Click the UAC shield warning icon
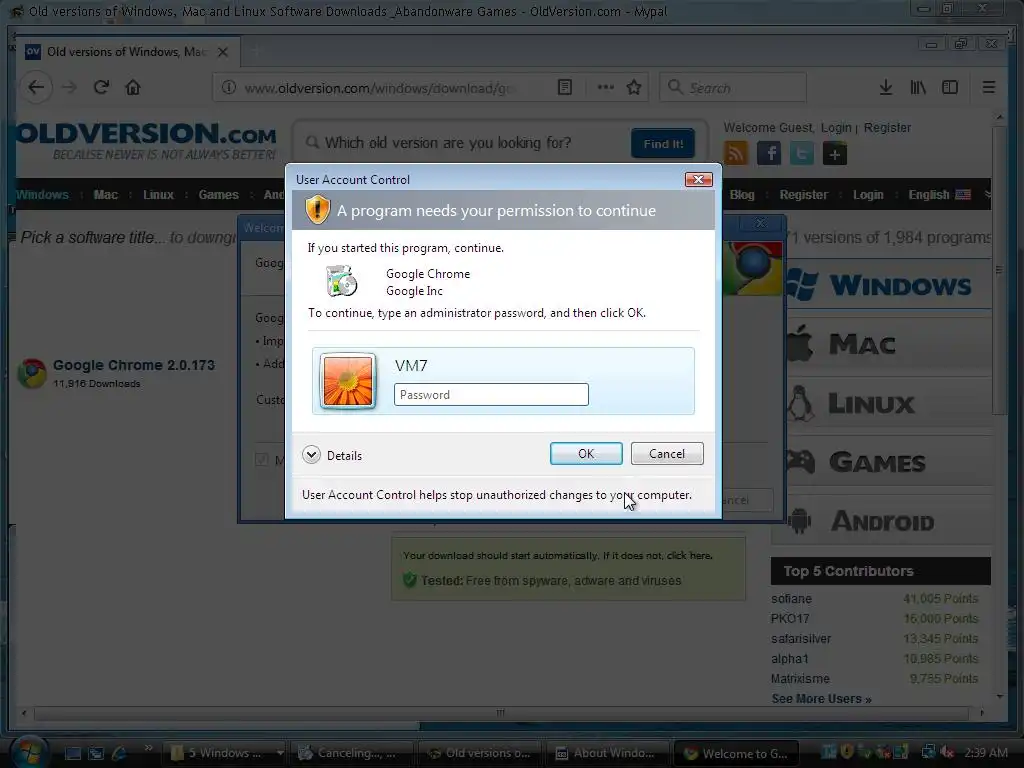This screenshot has height=768, width=1024. [x=317, y=210]
